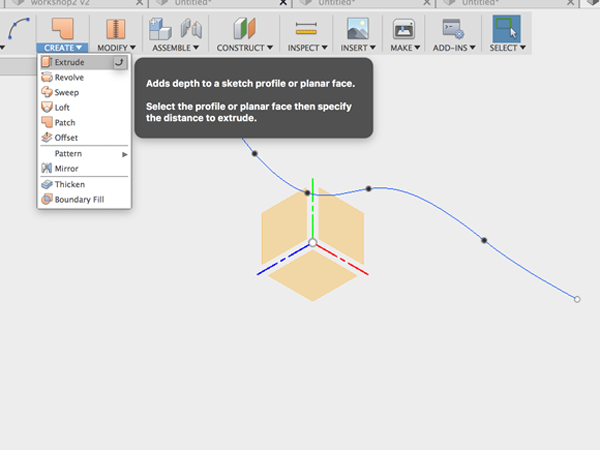Open the ASSEMBLE dropdown
The width and height of the screenshot is (600, 450).
[176, 48]
